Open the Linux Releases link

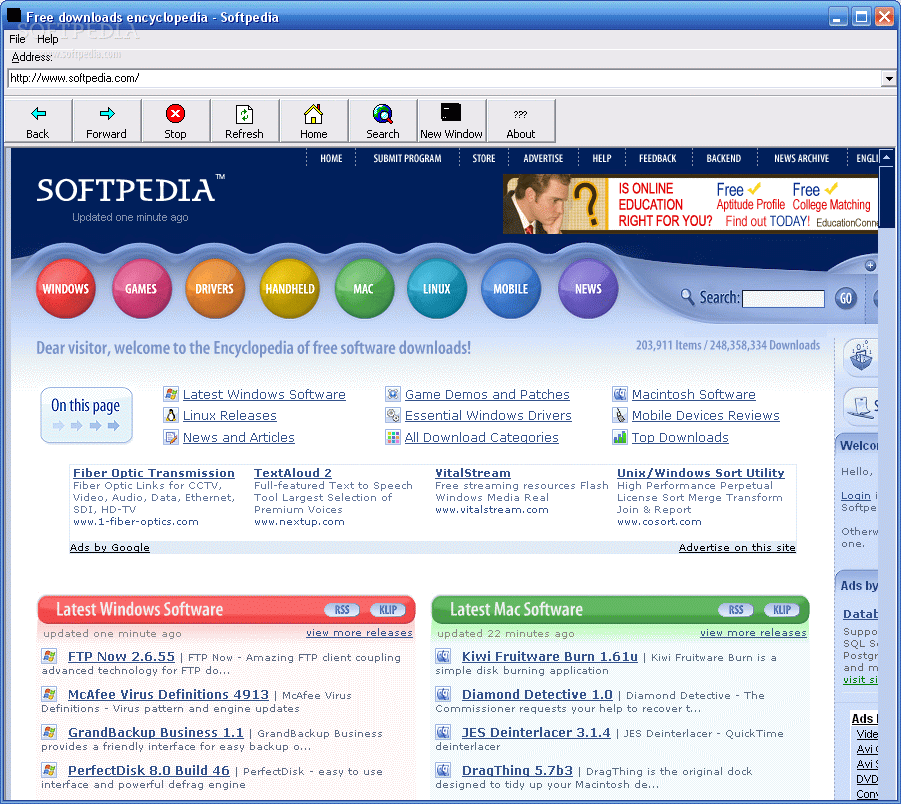230,416
